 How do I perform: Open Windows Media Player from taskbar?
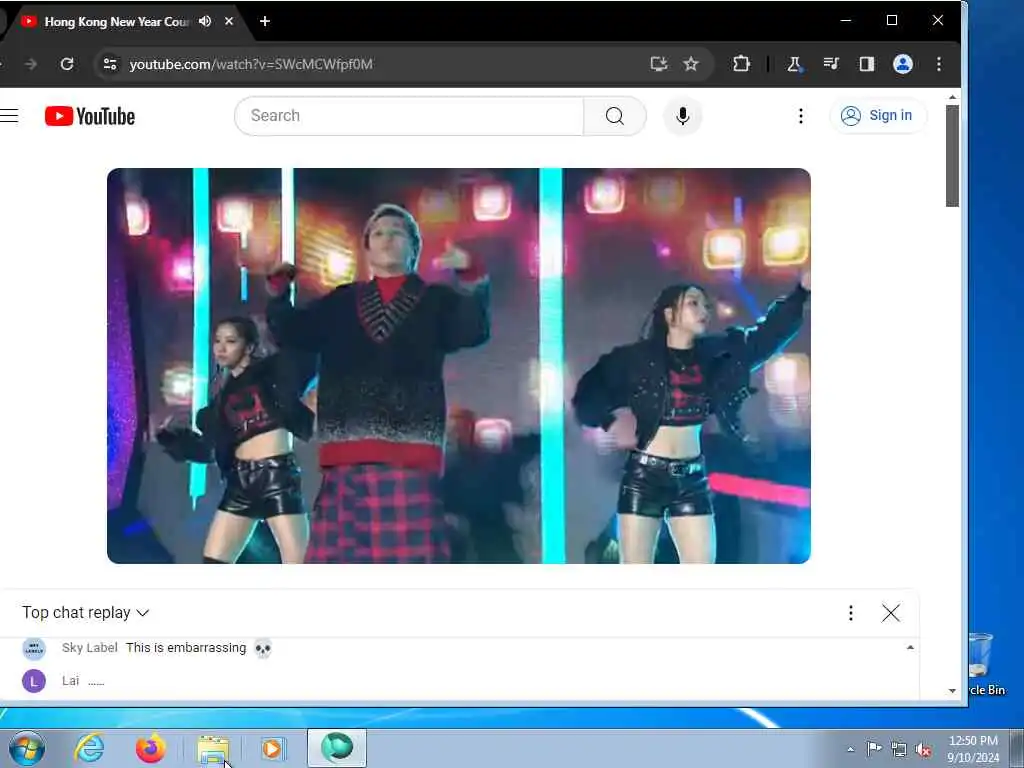[x=273, y=748]
